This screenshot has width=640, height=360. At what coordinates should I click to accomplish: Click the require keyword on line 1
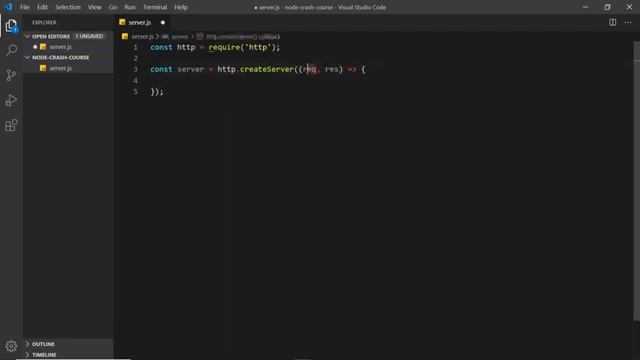click(224, 47)
